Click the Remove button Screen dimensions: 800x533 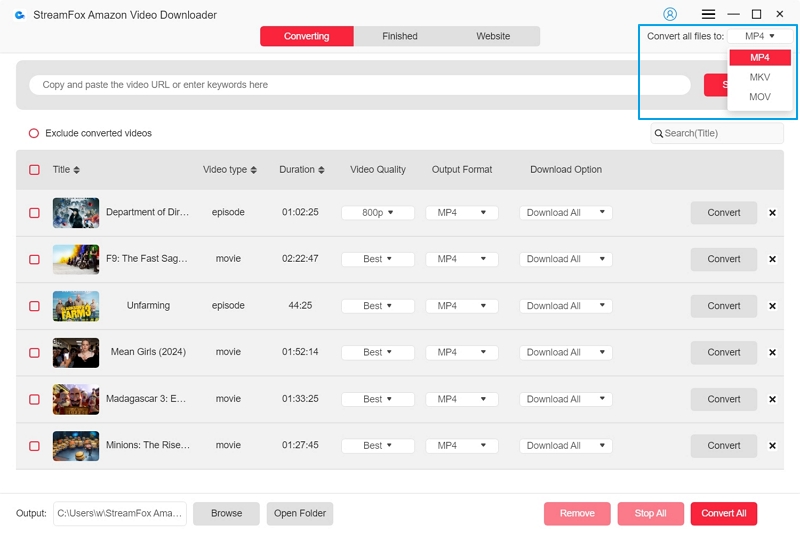point(577,514)
